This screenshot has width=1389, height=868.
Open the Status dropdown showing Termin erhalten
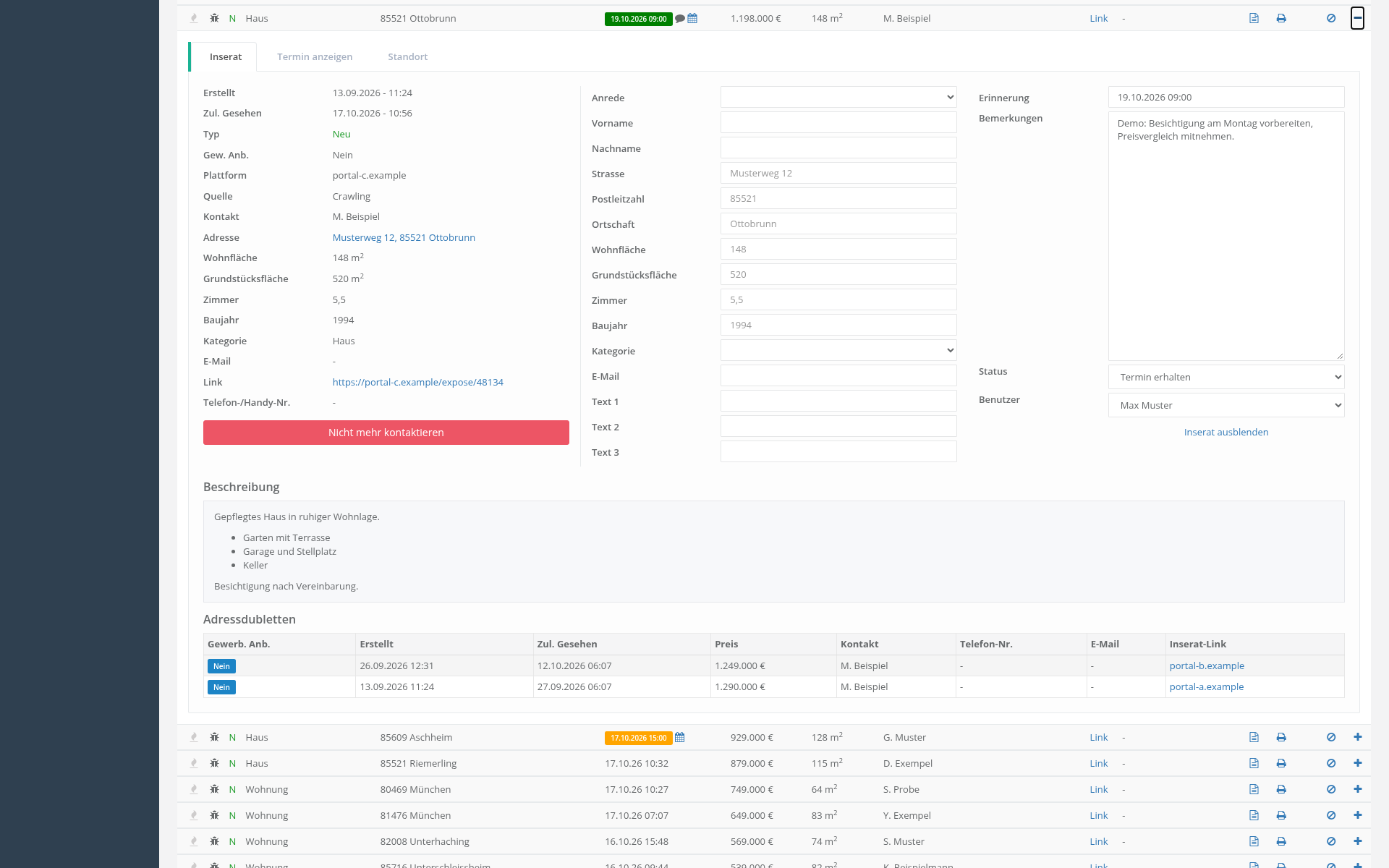pyautogui.click(x=1226, y=377)
